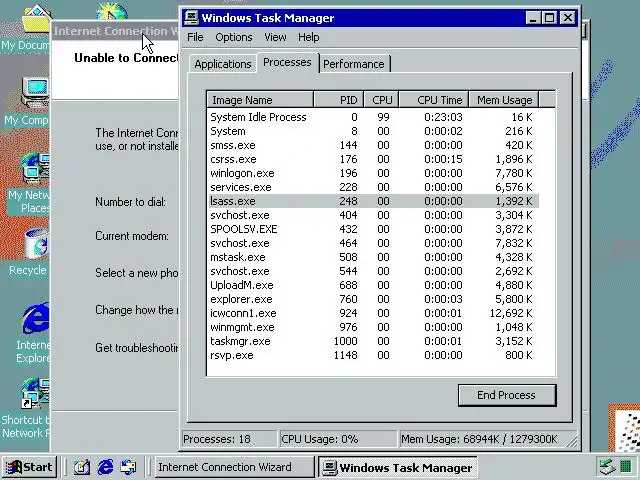Select the My Computer desktop icon
Image resolution: width=640 pixels, height=480 pixels.
[25, 102]
